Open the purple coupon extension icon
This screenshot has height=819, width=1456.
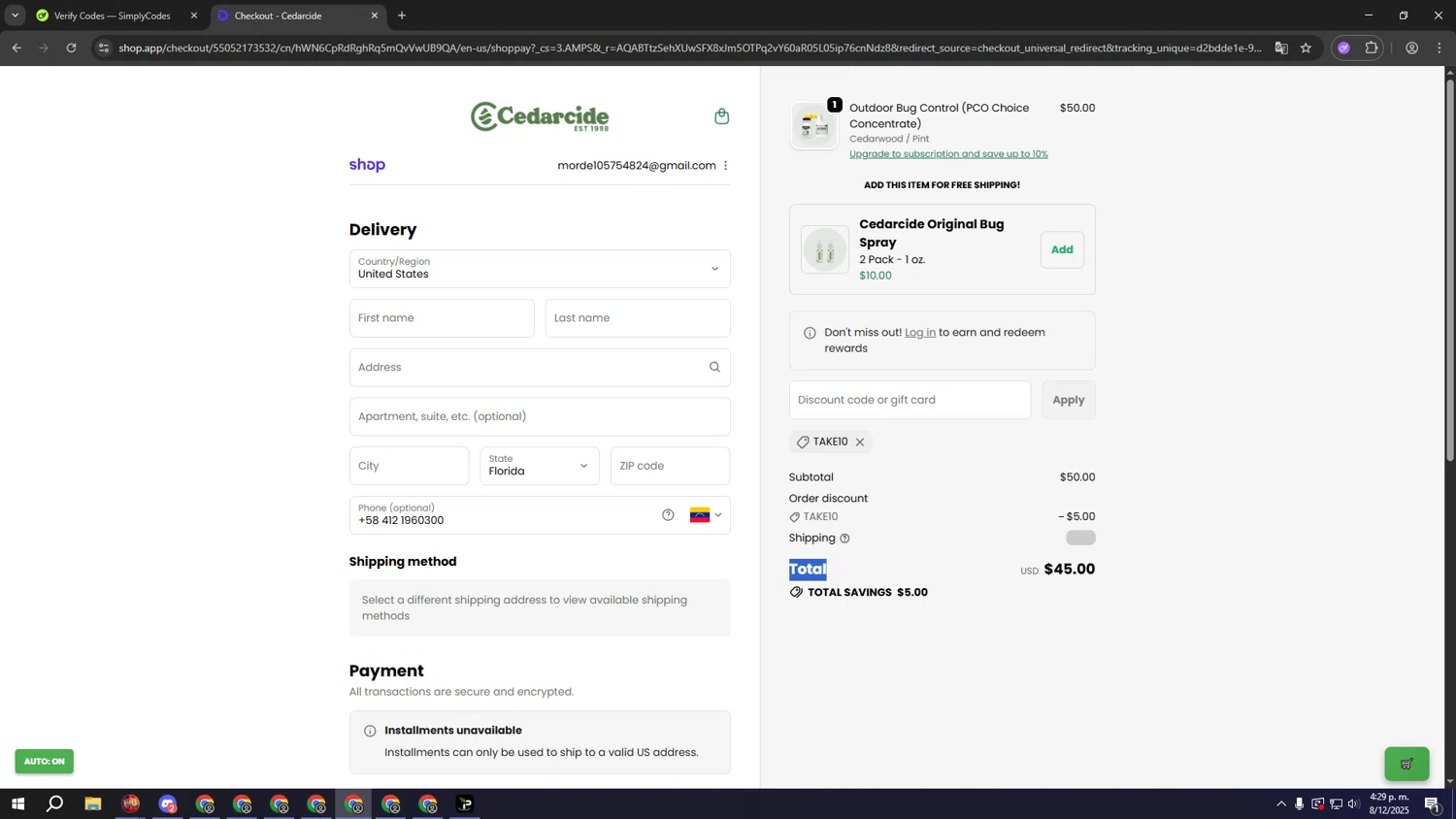coord(1343,48)
